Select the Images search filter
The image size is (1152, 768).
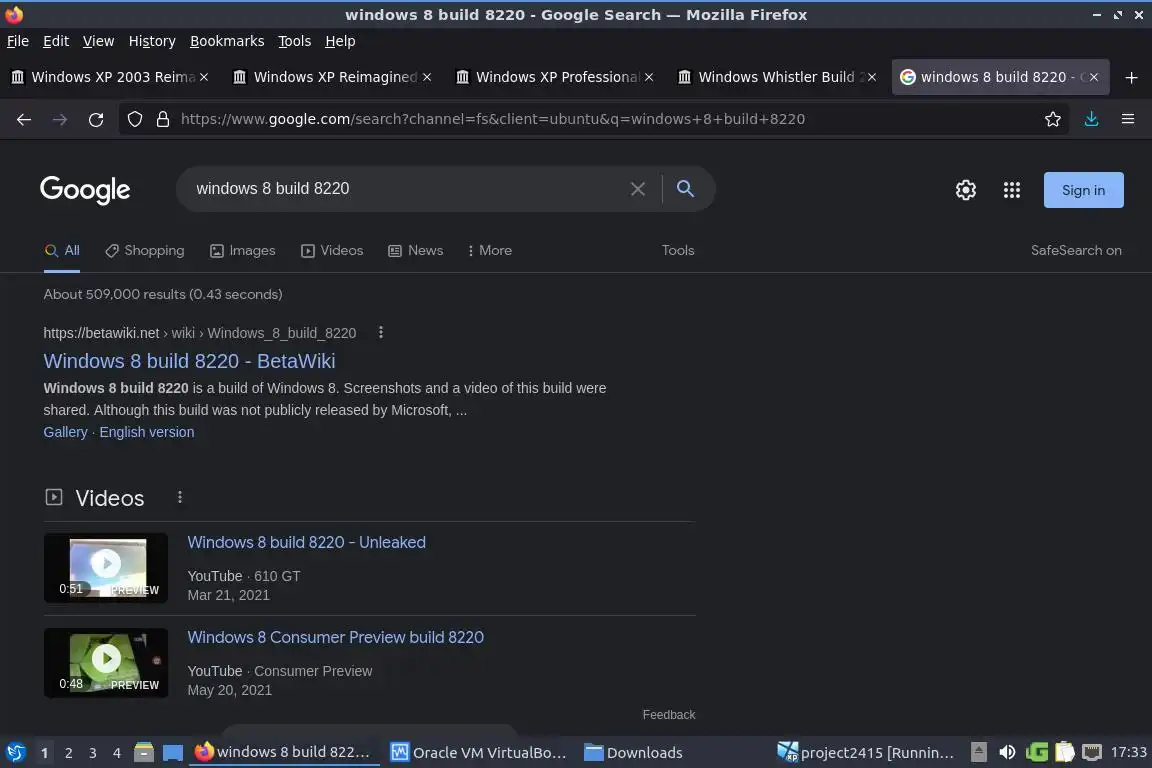(x=242, y=251)
